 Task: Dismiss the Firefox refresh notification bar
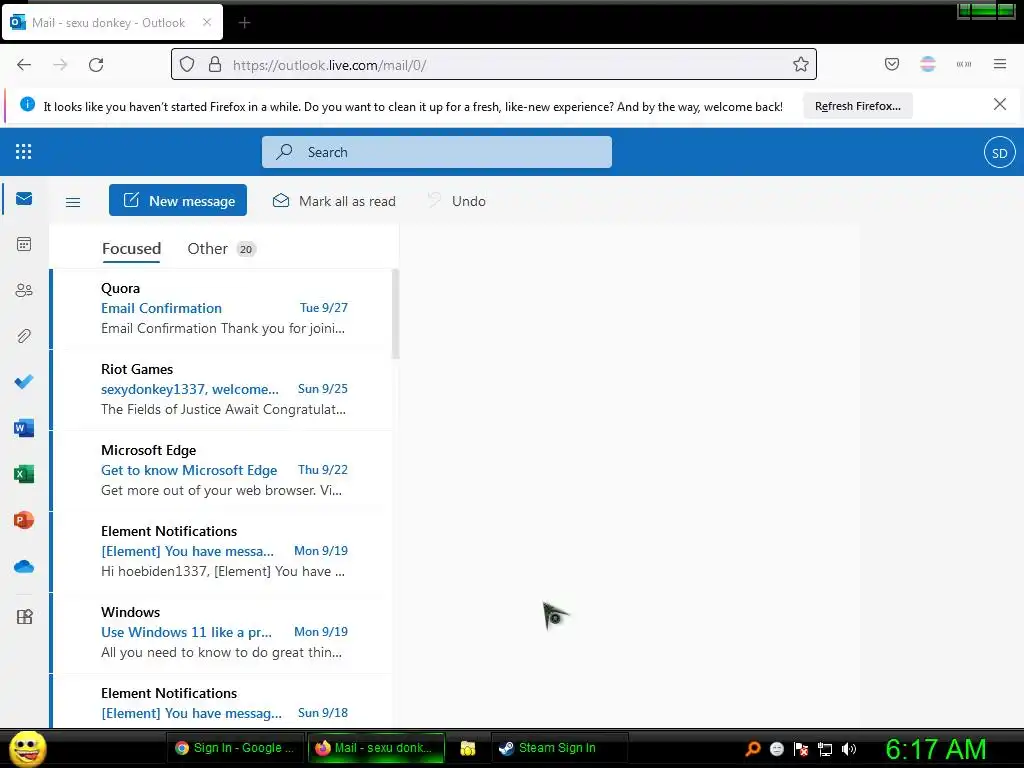(x=1000, y=104)
